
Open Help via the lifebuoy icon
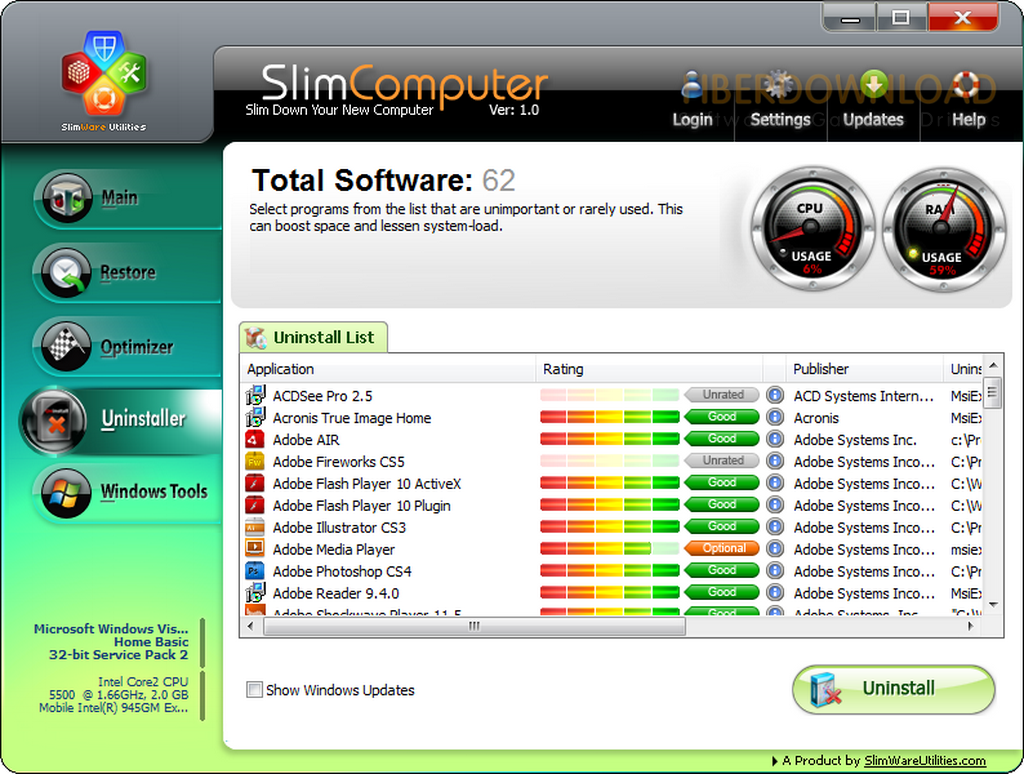(x=966, y=85)
